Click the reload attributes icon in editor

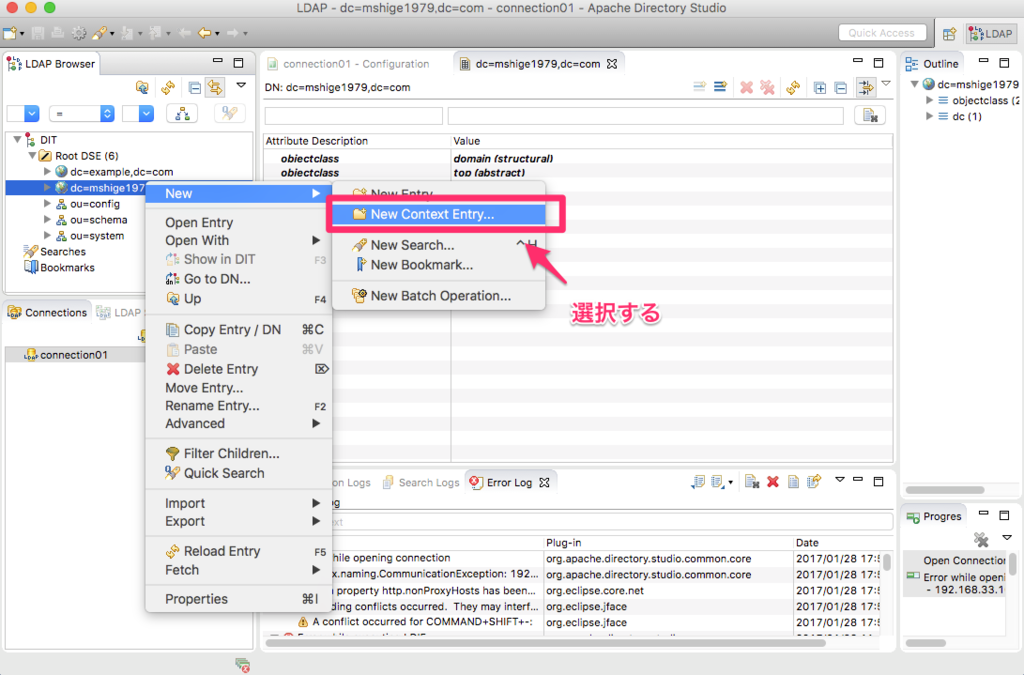pyautogui.click(x=793, y=87)
